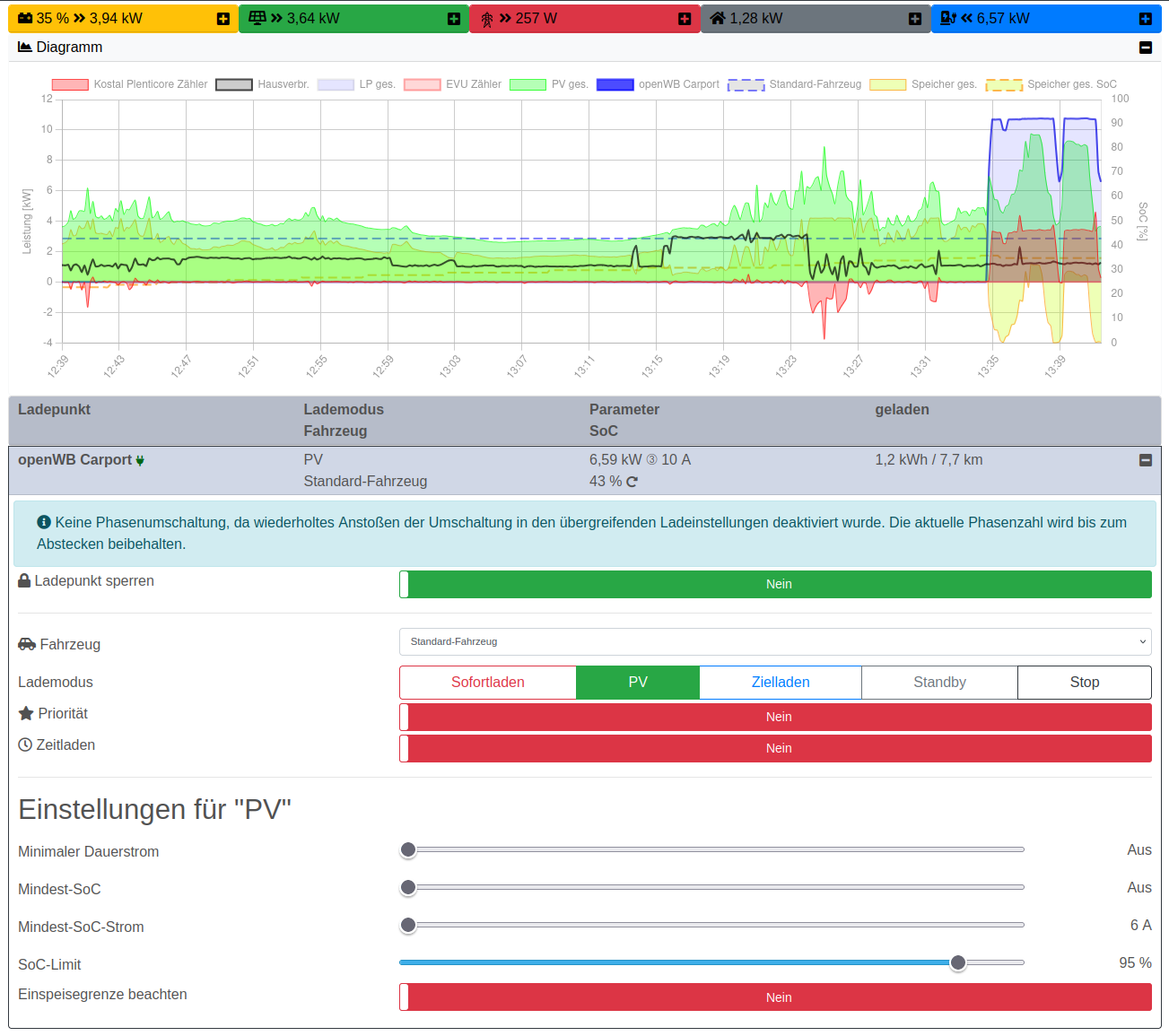This screenshot has width=1169, height=1036.
Task: Click the plug icon next to openWB Carport
Action: click(x=140, y=460)
